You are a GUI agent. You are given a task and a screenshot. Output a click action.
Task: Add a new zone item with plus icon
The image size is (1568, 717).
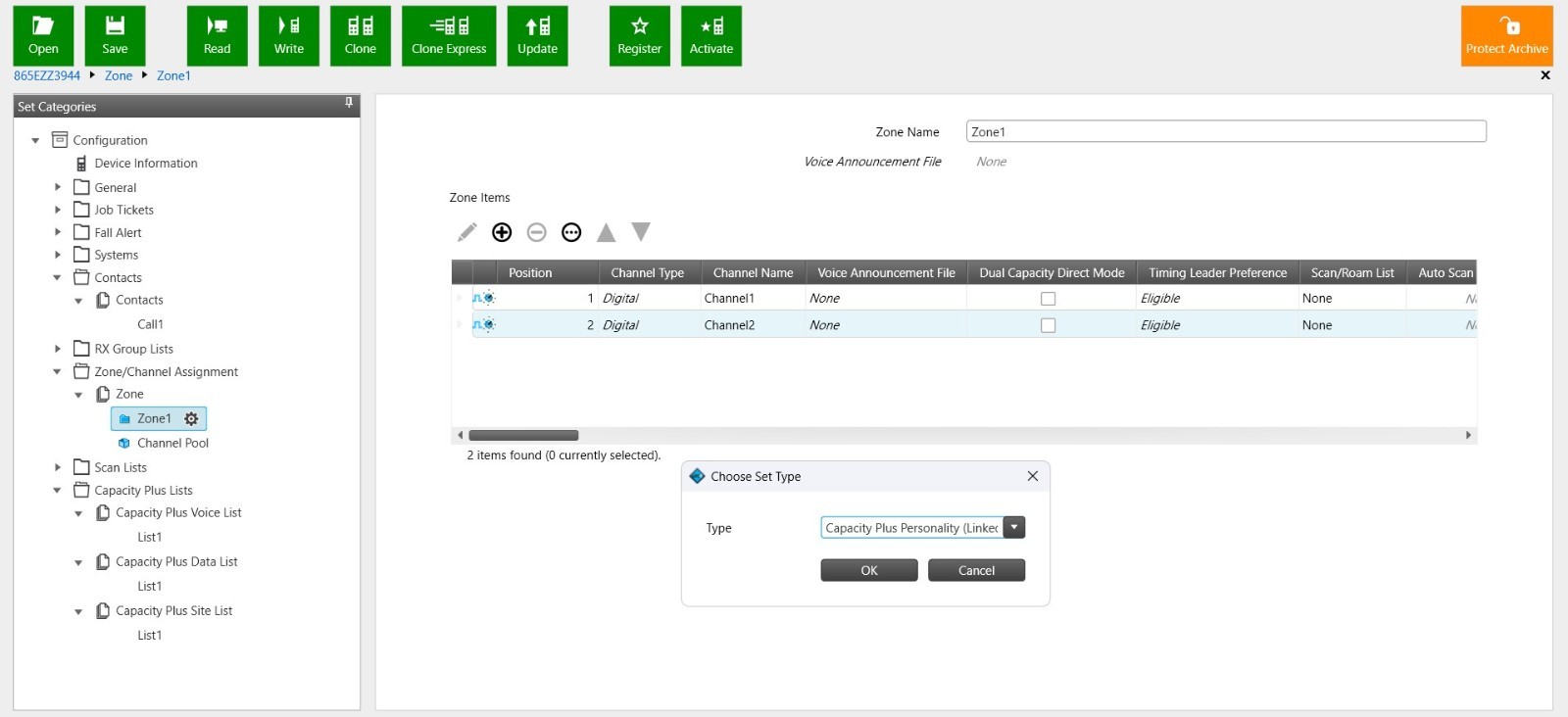pyautogui.click(x=502, y=232)
